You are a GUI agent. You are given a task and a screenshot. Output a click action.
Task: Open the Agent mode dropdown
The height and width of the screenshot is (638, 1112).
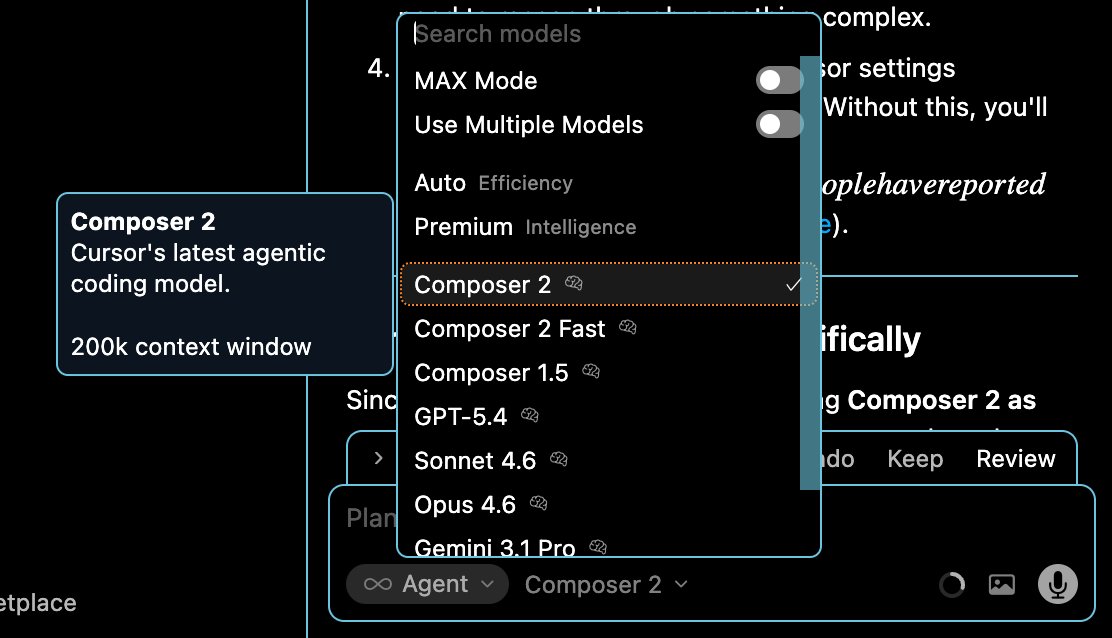[427, 584]
